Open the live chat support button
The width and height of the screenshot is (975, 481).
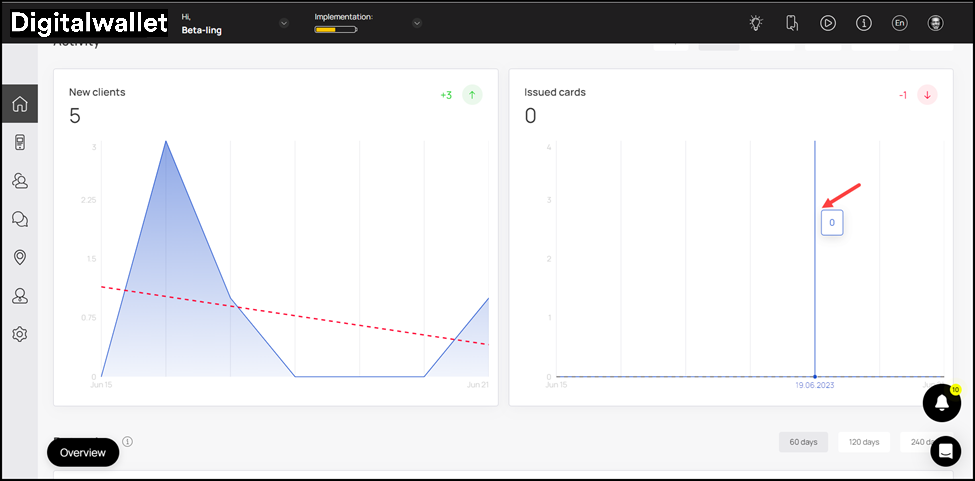pyautogui.click(x=945, y=451)
